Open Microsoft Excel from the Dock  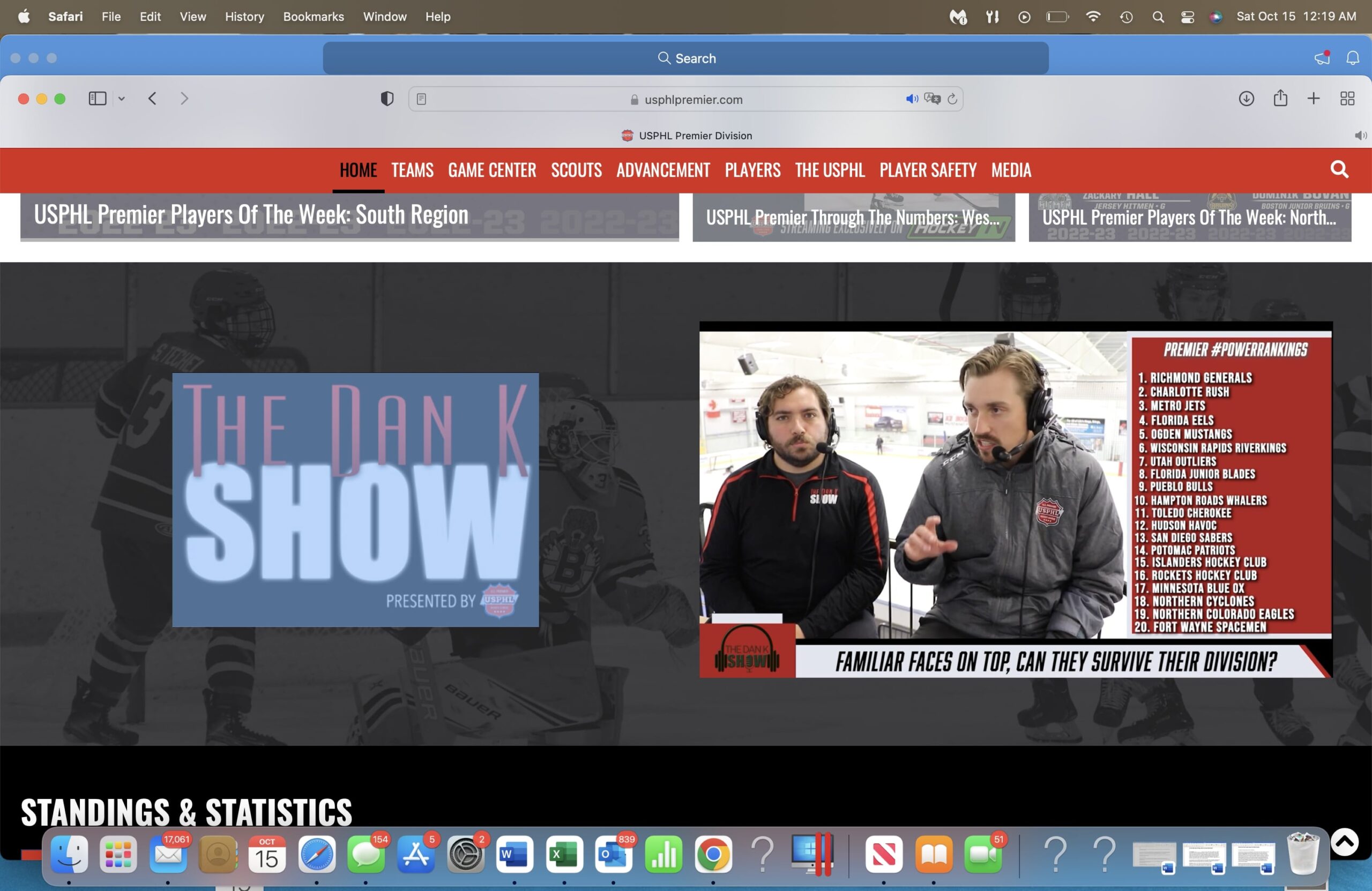pos(564,854)
